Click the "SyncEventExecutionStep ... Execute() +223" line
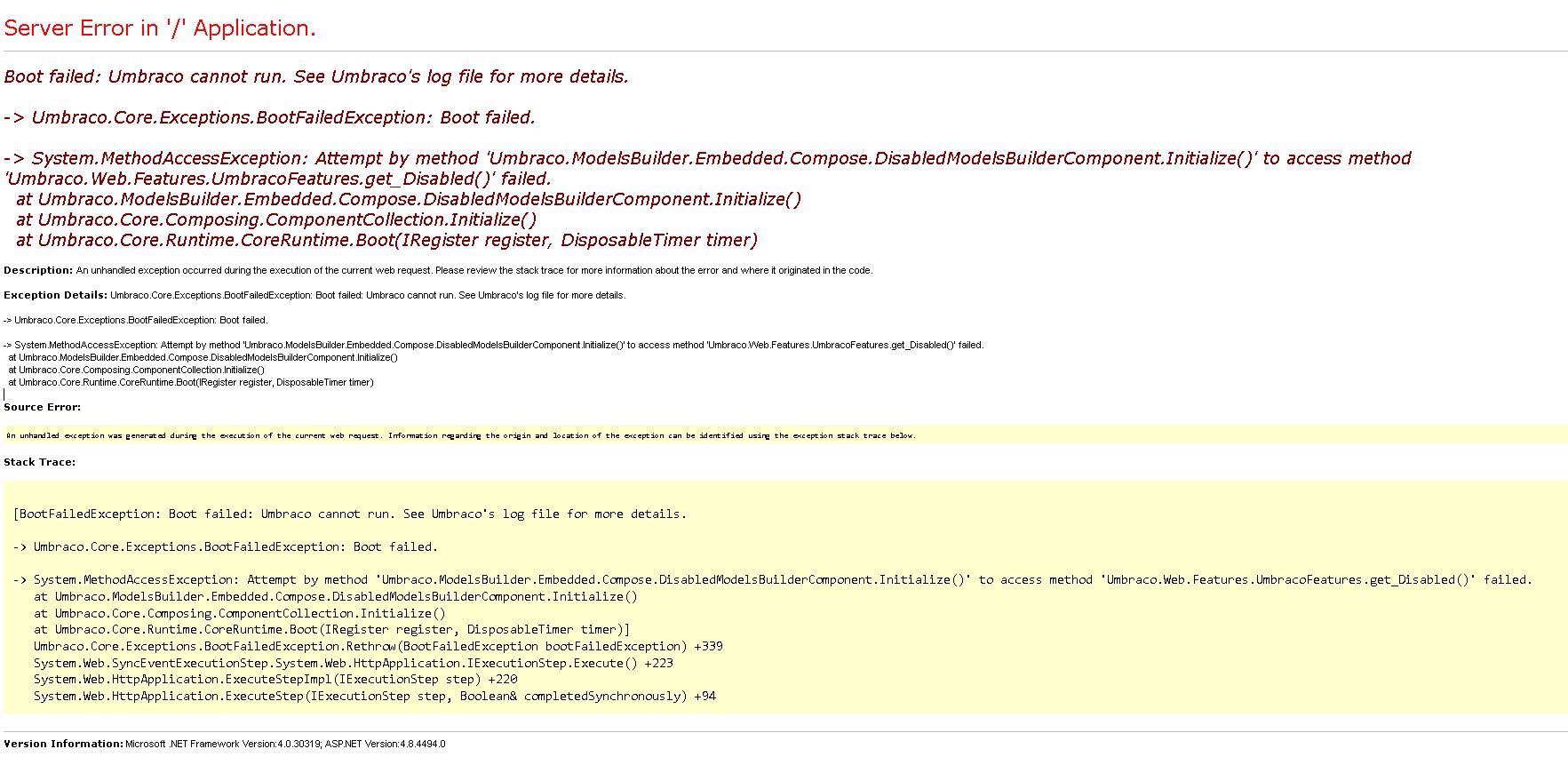 tap(354, 663)
